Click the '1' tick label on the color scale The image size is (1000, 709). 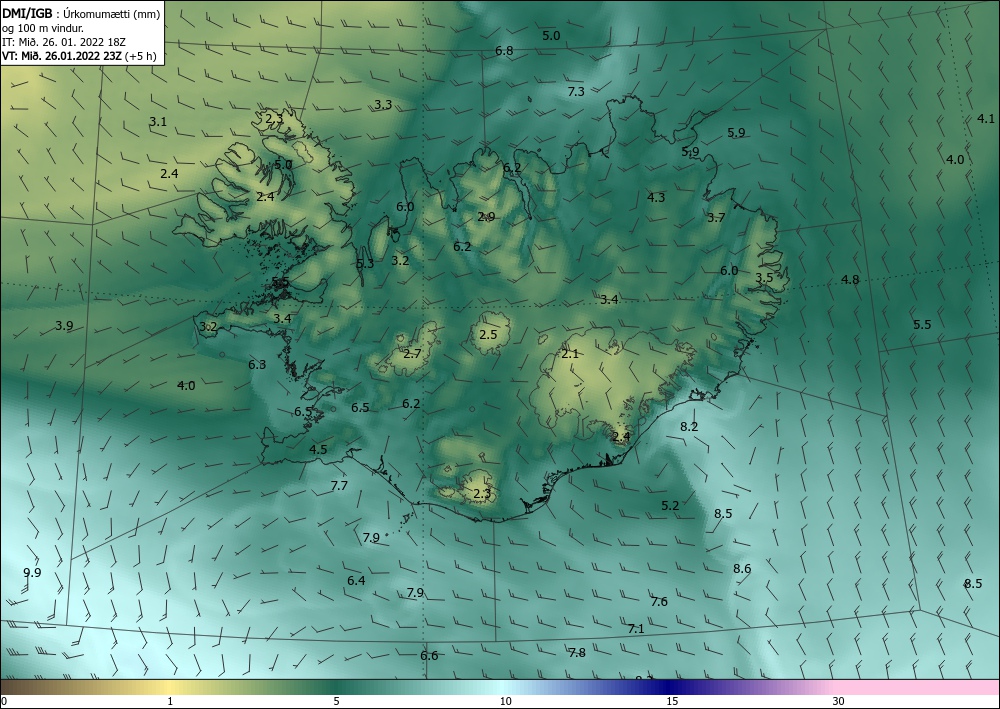click(x=170, y=701)
